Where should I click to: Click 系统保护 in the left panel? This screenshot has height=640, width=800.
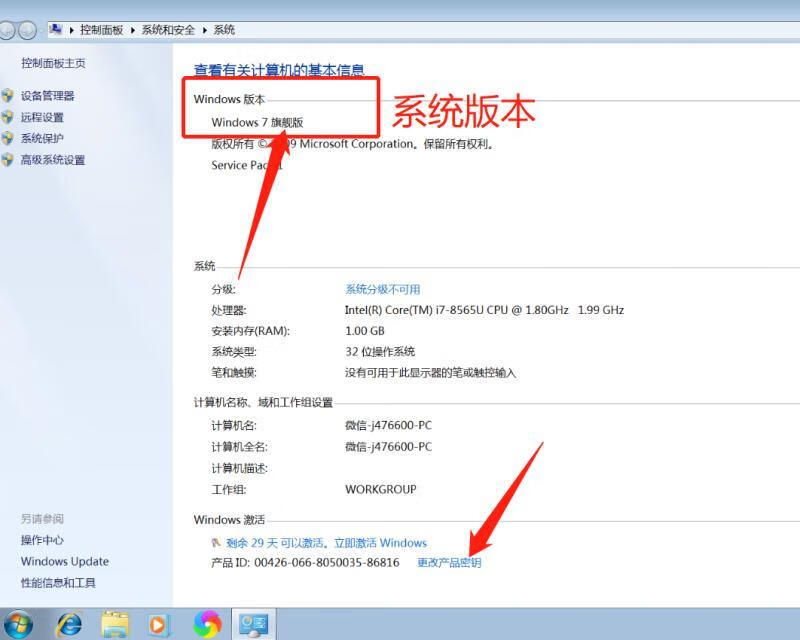(42, 139)
